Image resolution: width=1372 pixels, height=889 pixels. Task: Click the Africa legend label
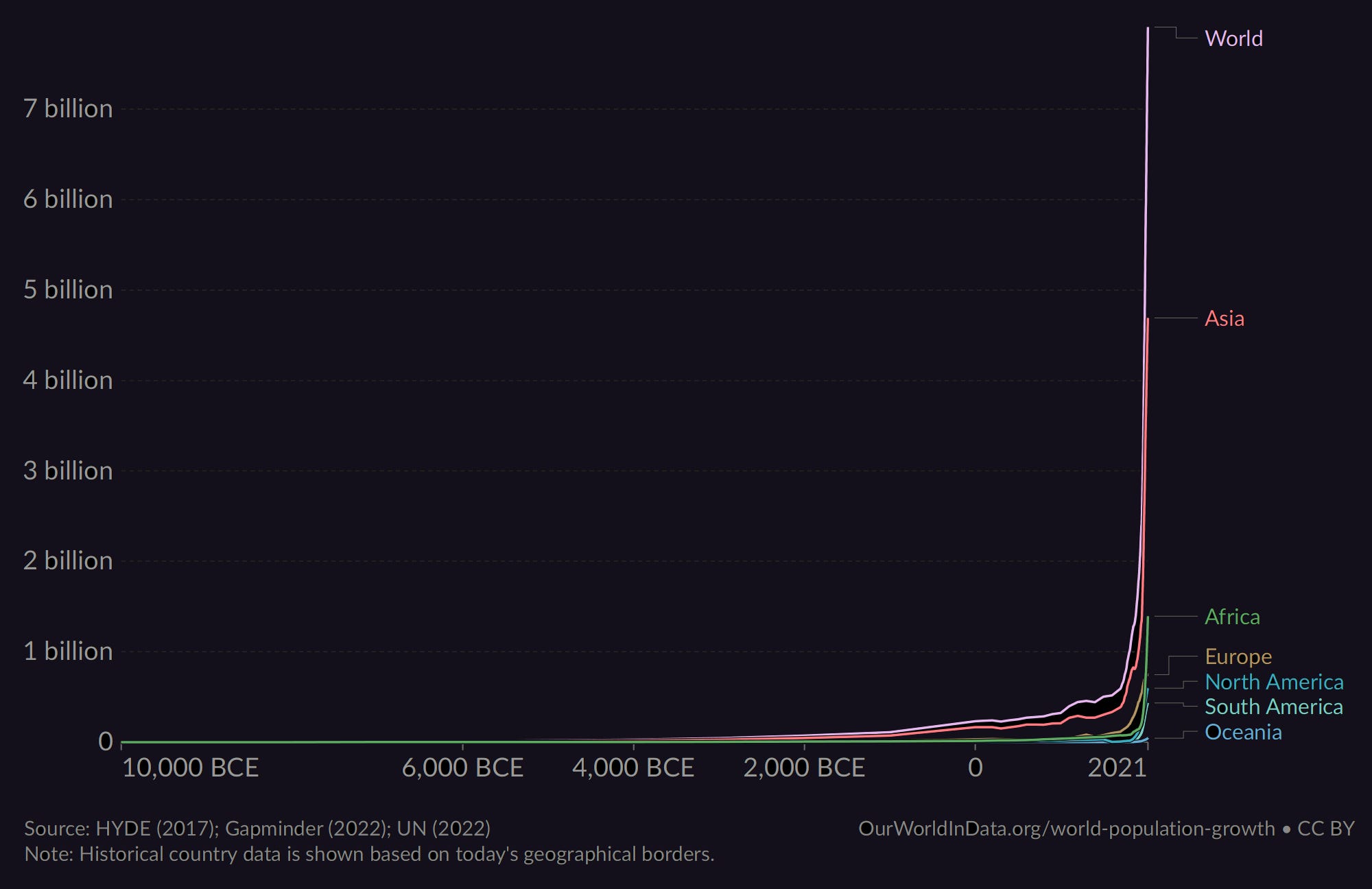pyautogui.click(x=1232, y=617)
